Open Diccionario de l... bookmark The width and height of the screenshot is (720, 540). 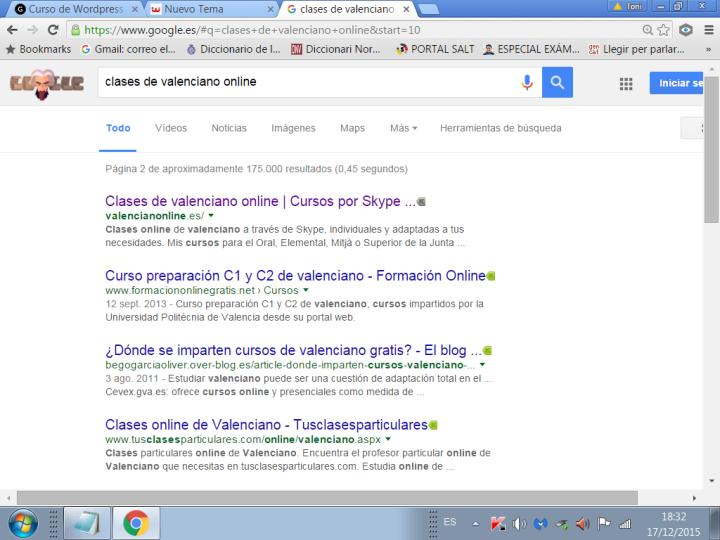click(234, 49)
